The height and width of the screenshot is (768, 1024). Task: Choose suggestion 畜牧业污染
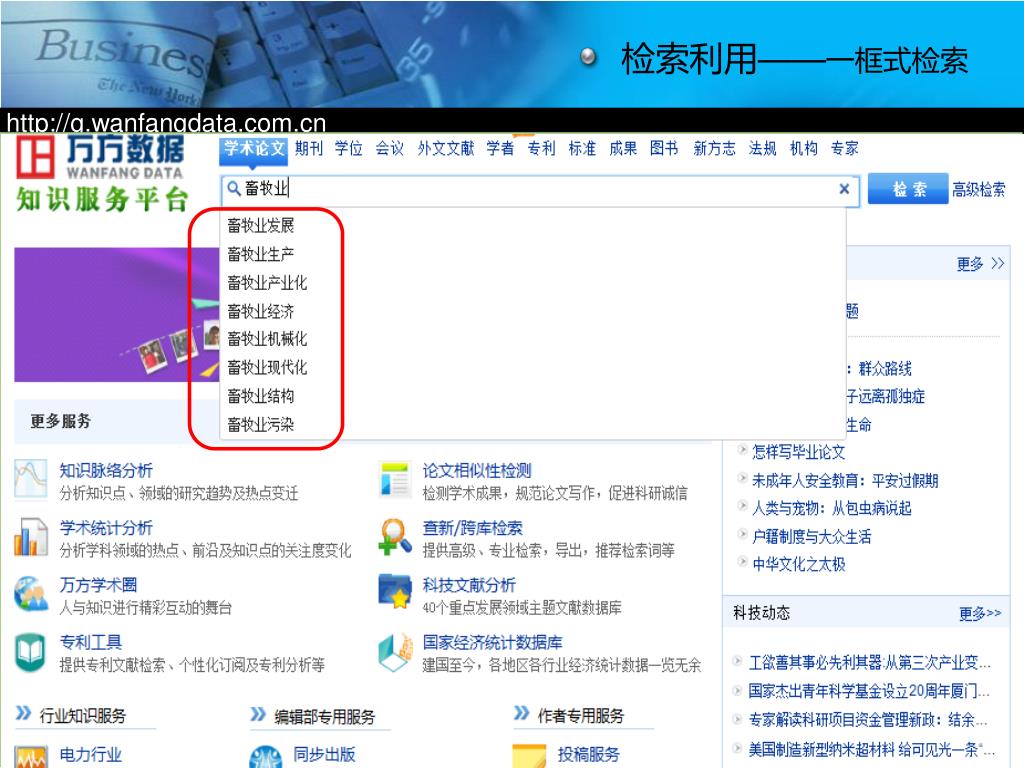point(261,424)
